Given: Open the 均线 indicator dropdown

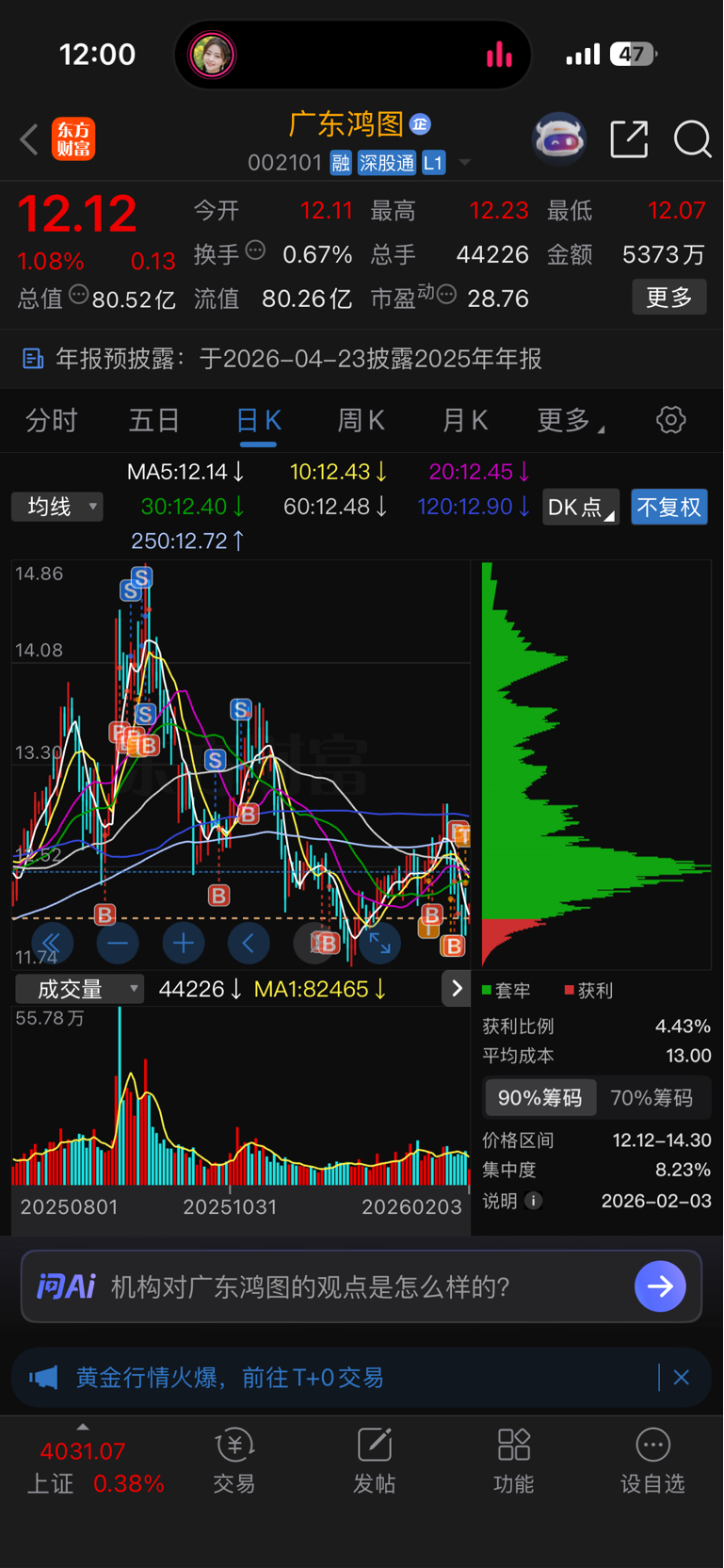Looking at the screenshot, I should pyautogui.click(x=56, y=507).
